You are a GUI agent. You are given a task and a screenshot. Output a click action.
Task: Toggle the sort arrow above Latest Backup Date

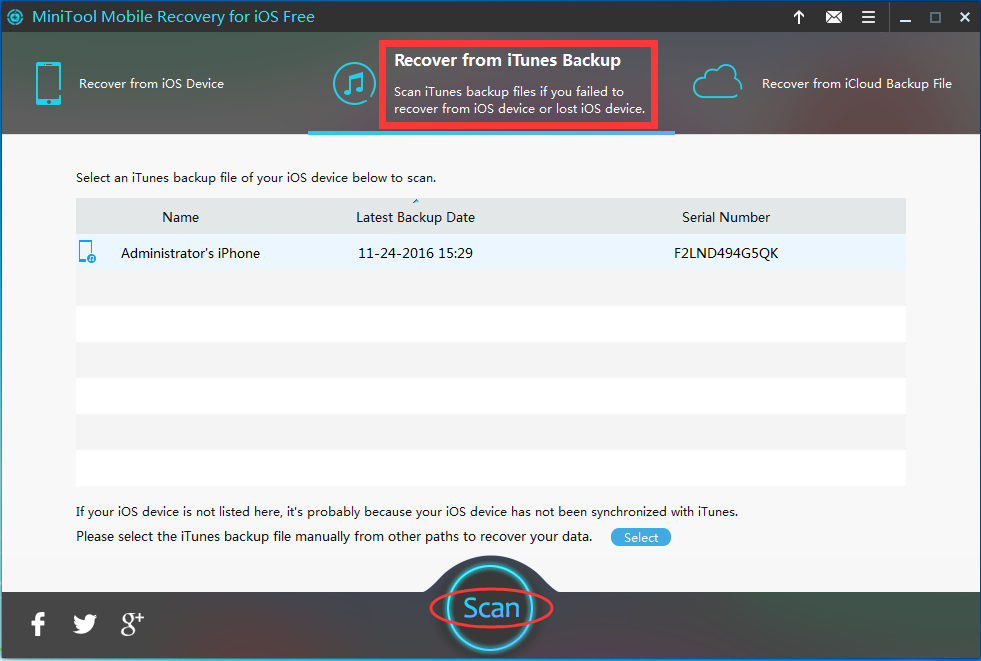point(415,201)
